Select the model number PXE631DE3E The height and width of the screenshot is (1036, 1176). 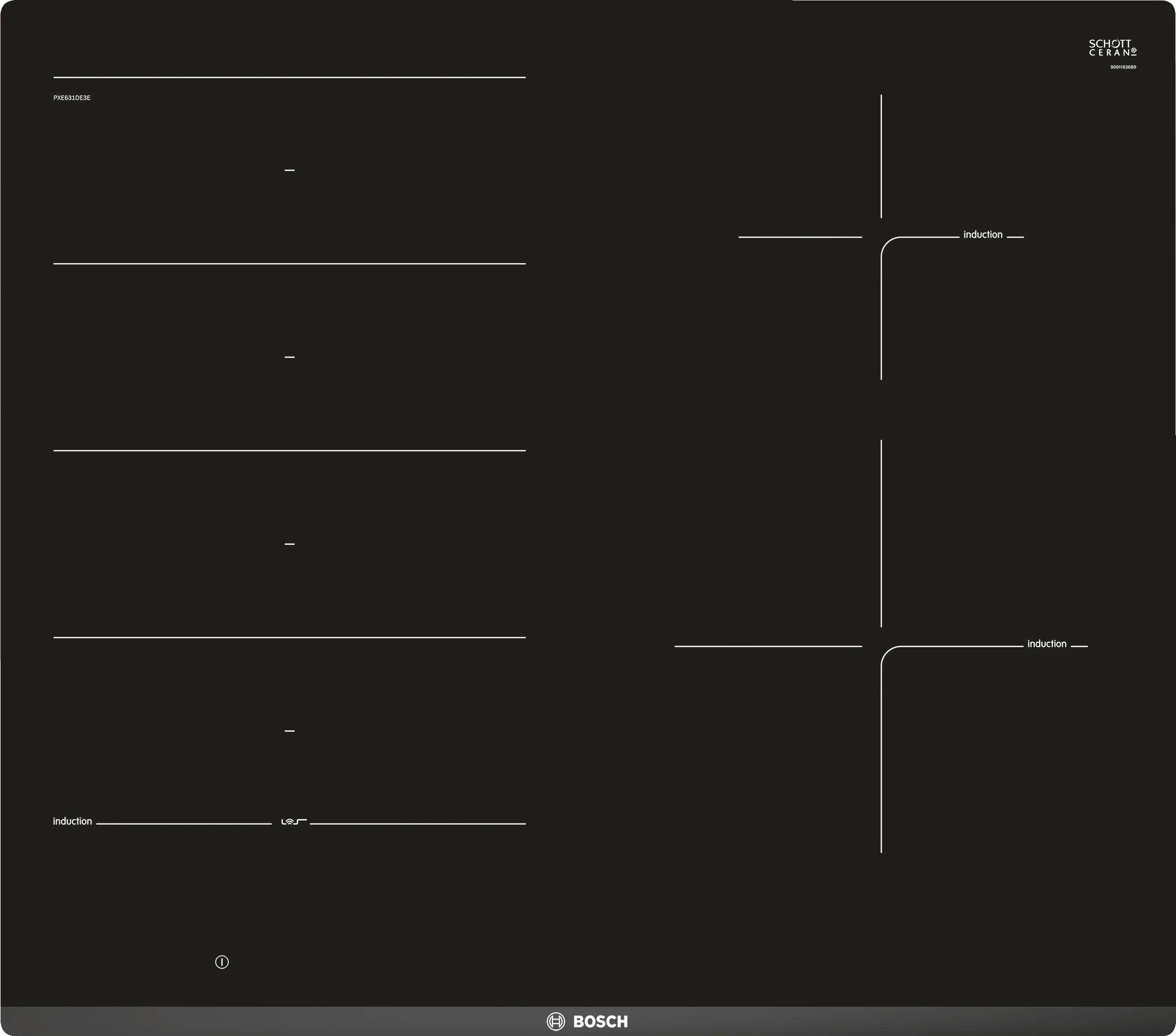72,97
